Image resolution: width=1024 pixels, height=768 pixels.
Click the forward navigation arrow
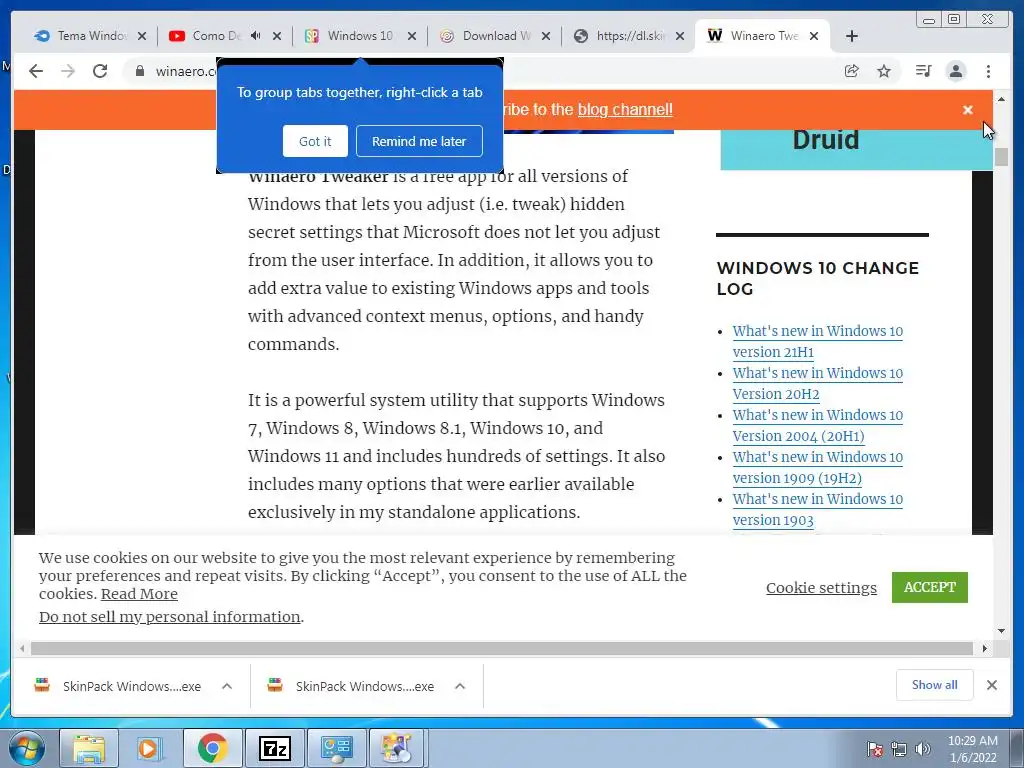[68, 71]
